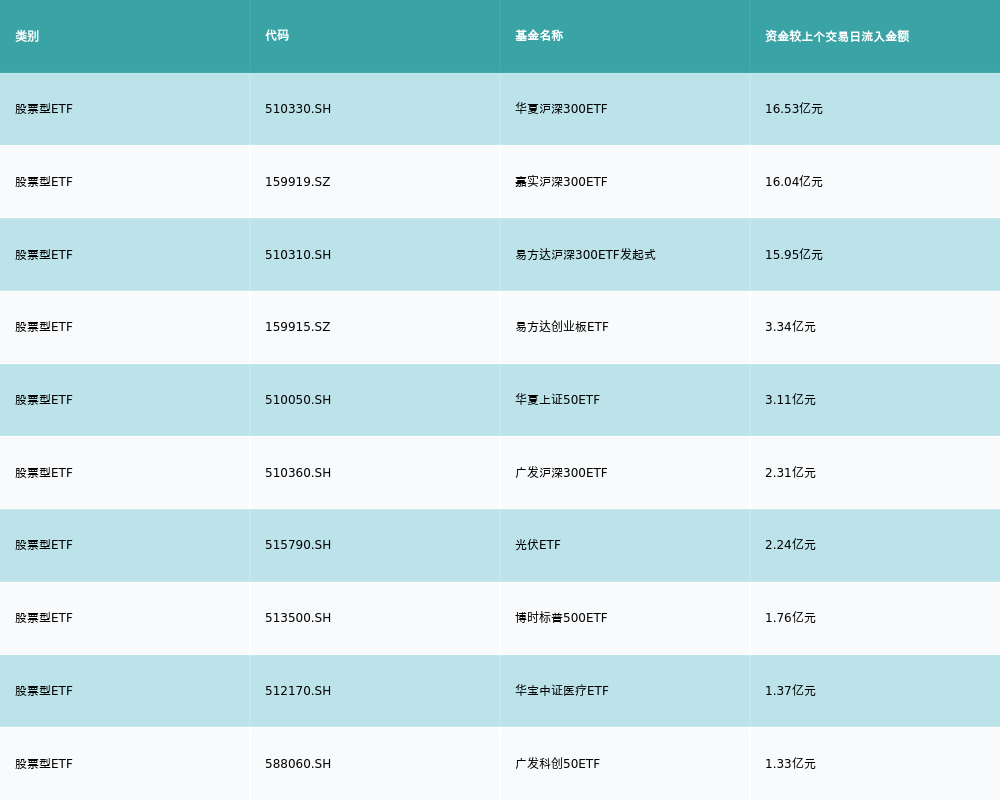Select code 513500.SH
The width and height of the screenshot is (1000, 800).
(298, 618)
